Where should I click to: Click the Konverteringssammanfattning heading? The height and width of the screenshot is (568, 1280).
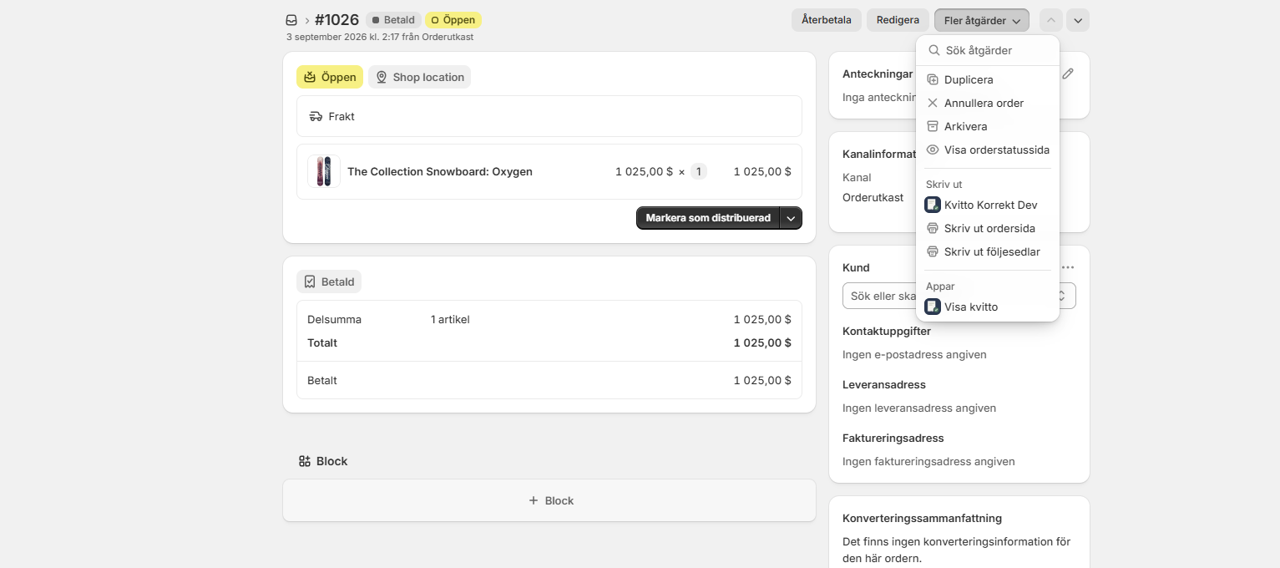coord(922,518)
